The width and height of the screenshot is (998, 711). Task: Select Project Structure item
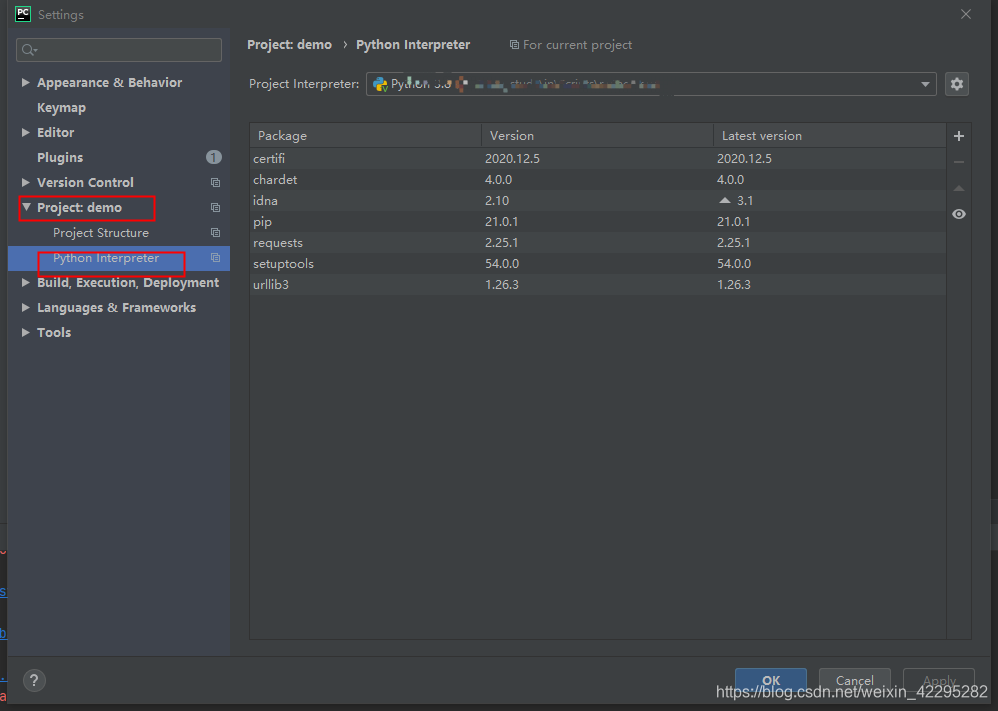101,233
